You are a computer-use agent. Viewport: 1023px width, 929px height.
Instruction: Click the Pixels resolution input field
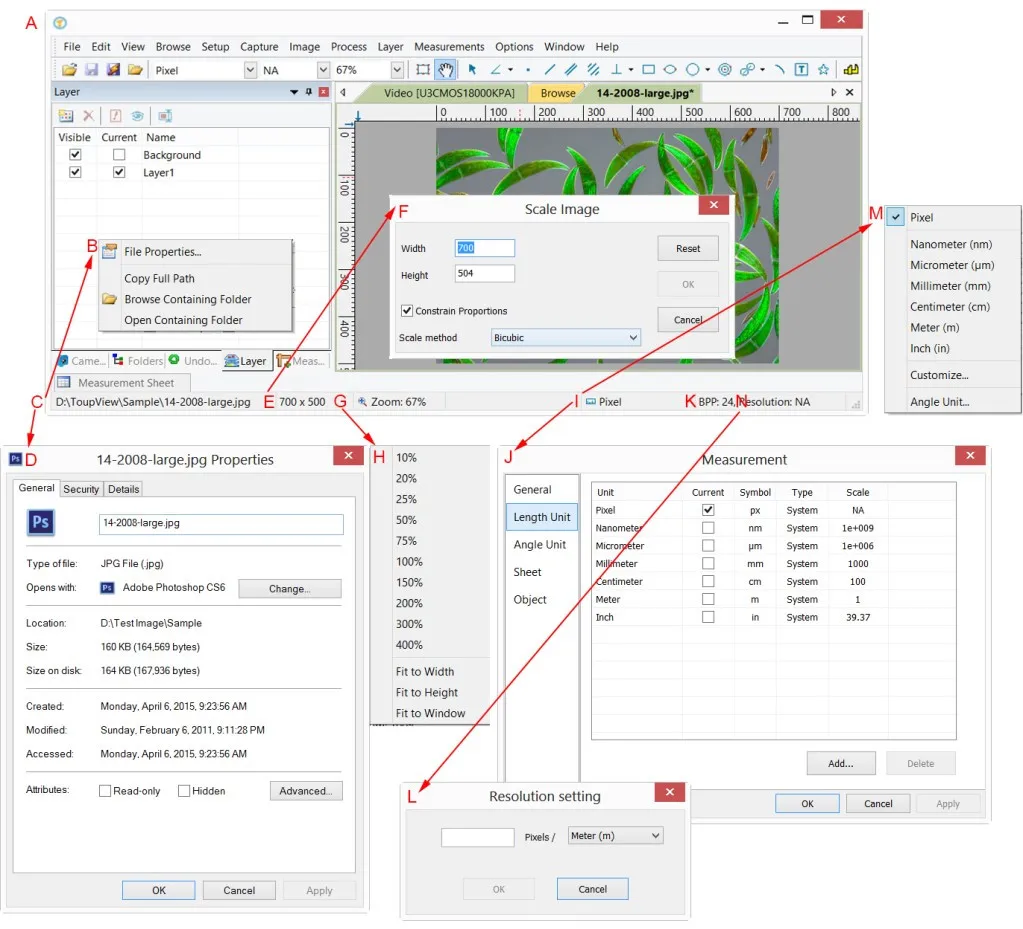[x=478, y=837]
